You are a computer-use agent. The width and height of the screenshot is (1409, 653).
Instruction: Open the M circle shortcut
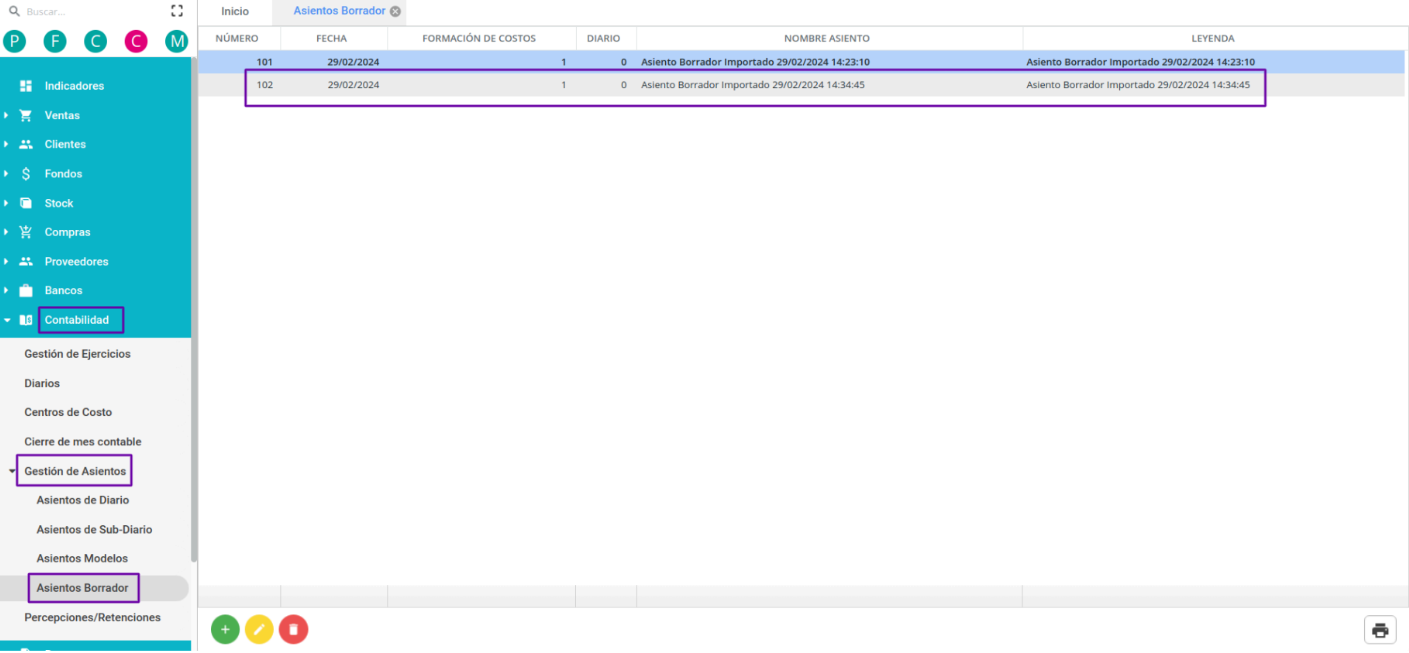[x=176, y=41]
